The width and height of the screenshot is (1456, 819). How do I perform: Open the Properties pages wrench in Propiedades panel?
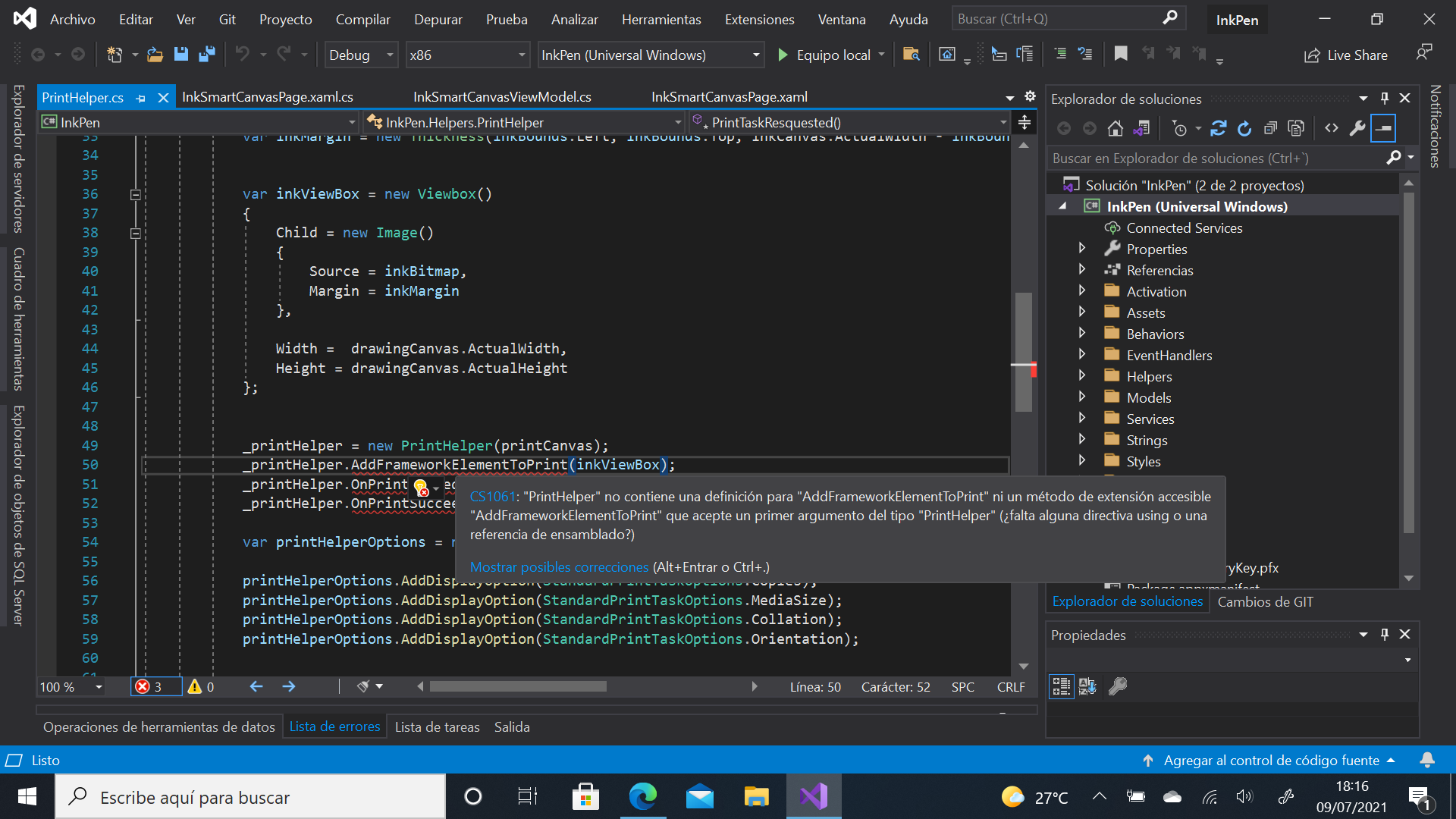[1117, 686]
